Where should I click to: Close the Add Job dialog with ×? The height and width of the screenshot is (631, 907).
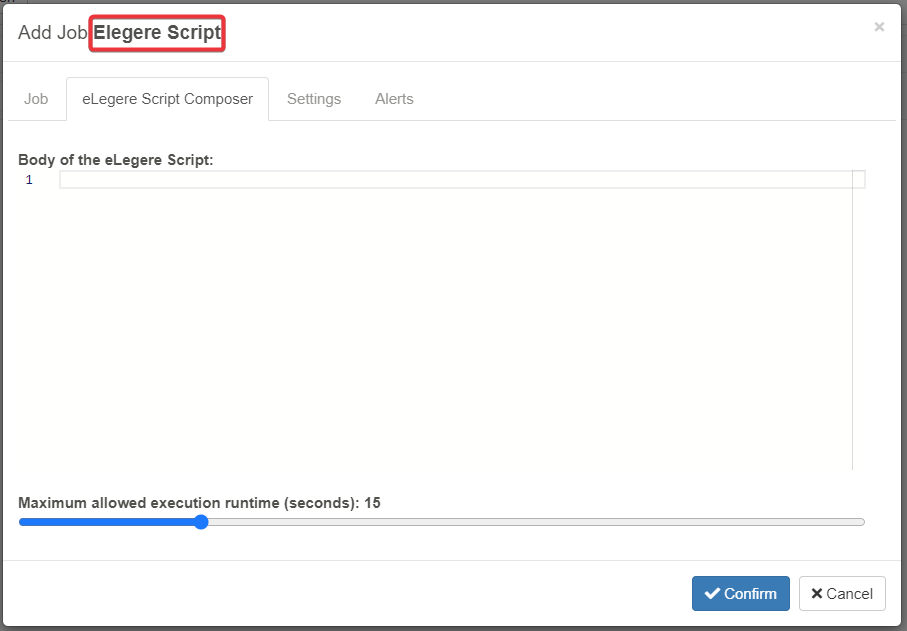(x=879, y=27)
